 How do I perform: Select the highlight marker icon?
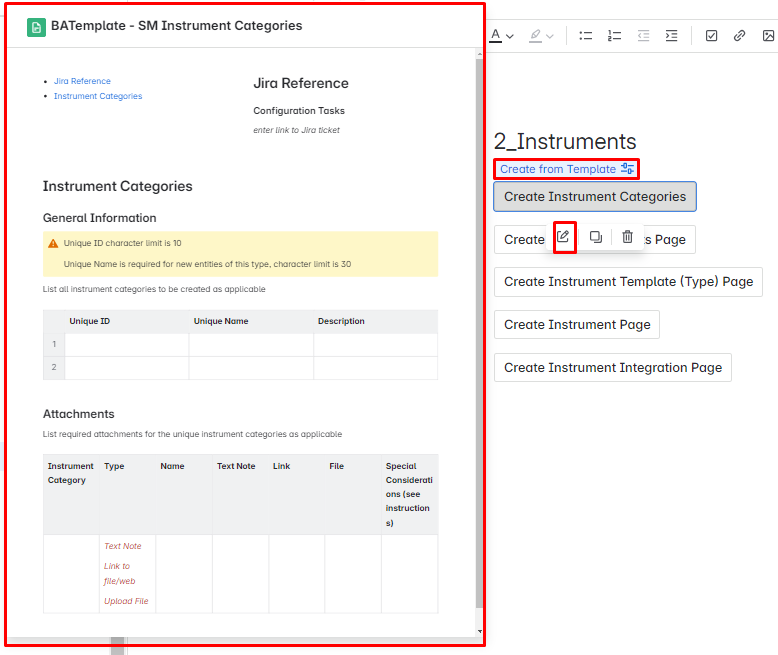(535, 36)
